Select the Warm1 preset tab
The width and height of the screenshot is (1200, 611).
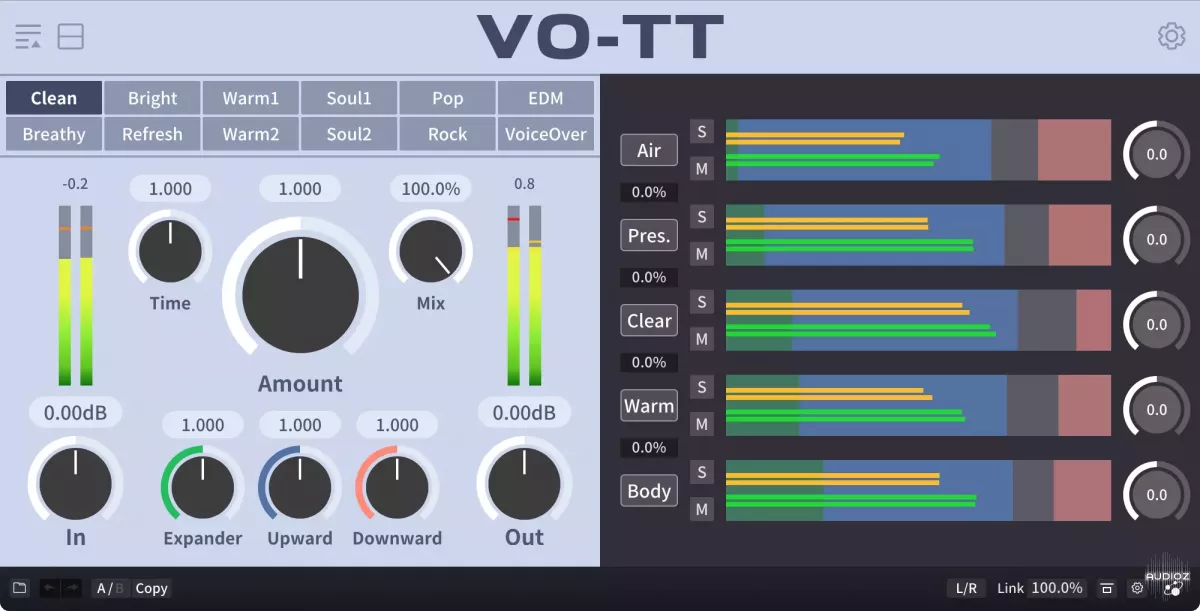(x=251, y=98)
